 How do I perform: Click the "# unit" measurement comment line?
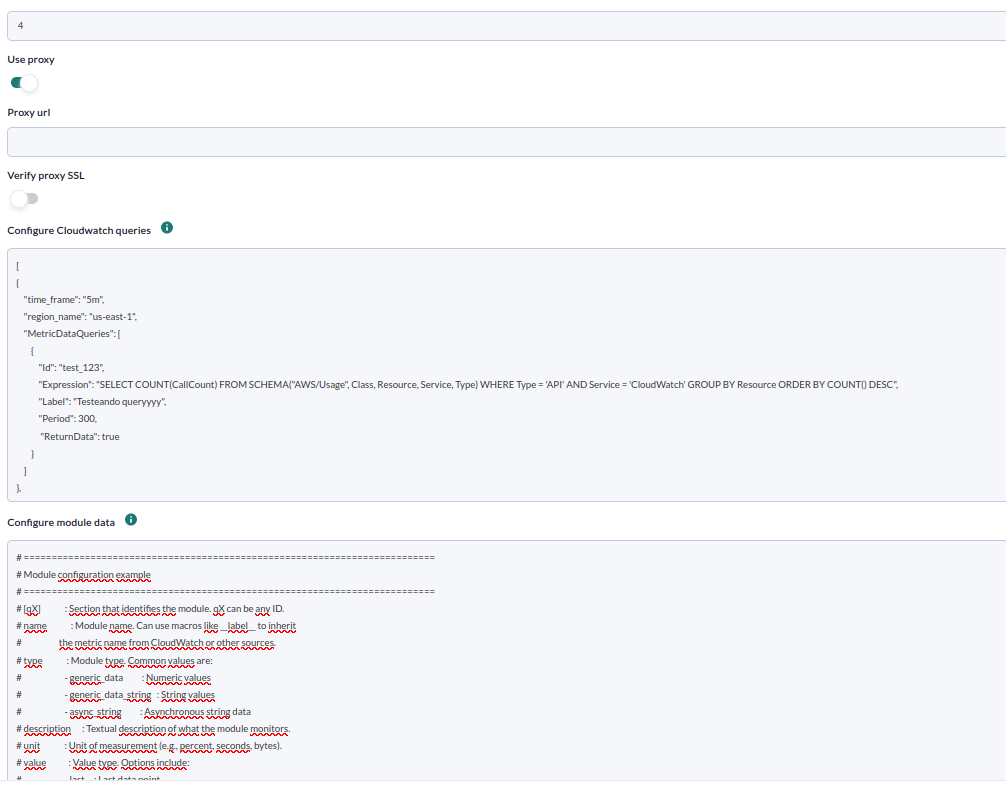point(149,746)
